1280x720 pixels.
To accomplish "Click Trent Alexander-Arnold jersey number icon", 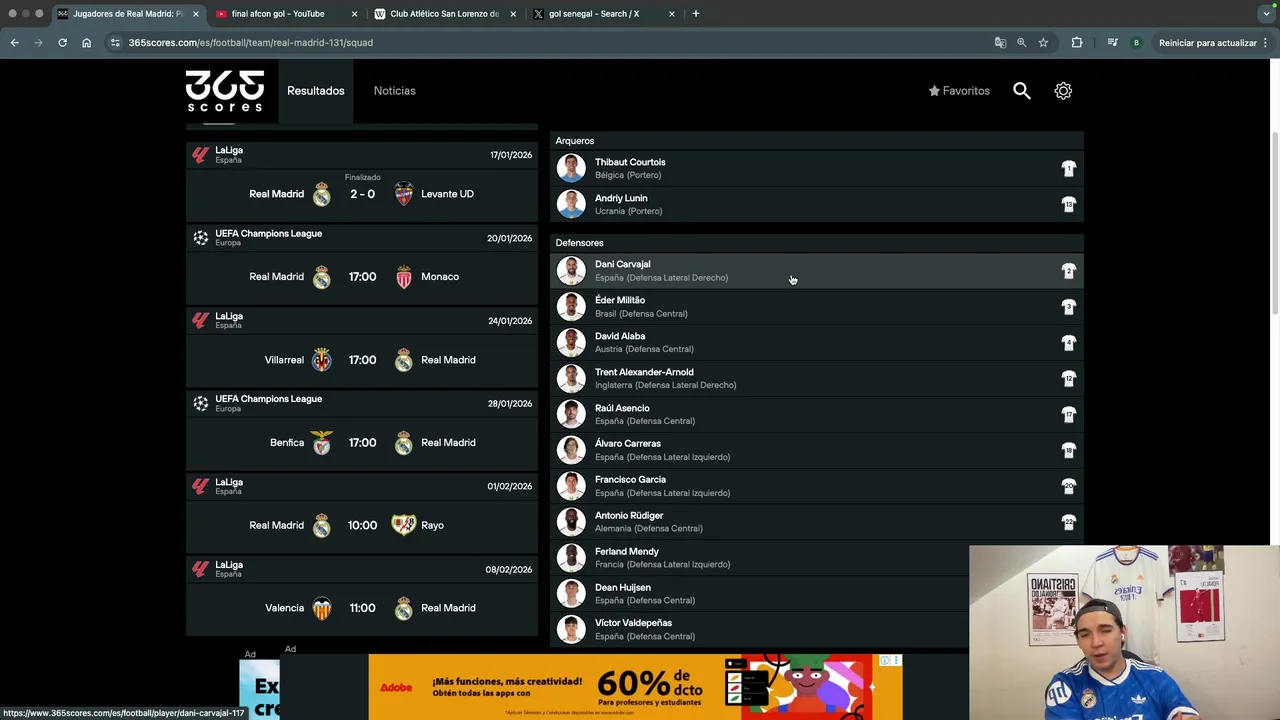I will click(1068, 378).
